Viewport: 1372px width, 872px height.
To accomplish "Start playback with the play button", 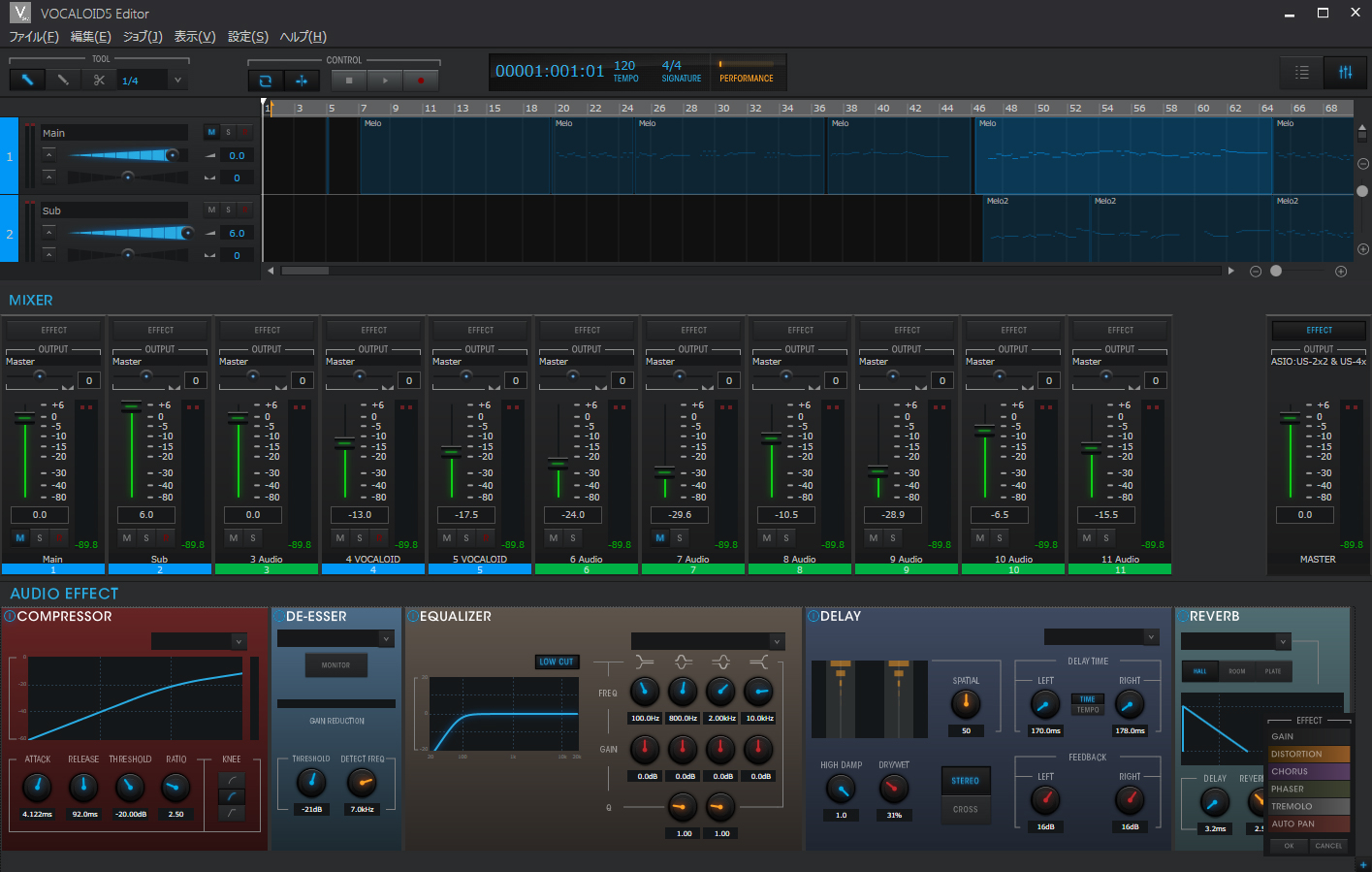I will click(x=385, y=81).
